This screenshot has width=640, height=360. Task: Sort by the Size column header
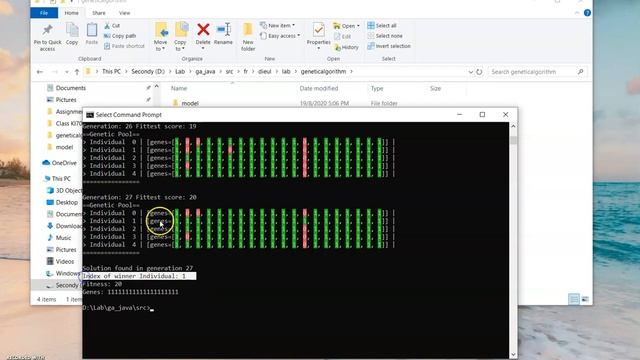(x=435, y=88)
